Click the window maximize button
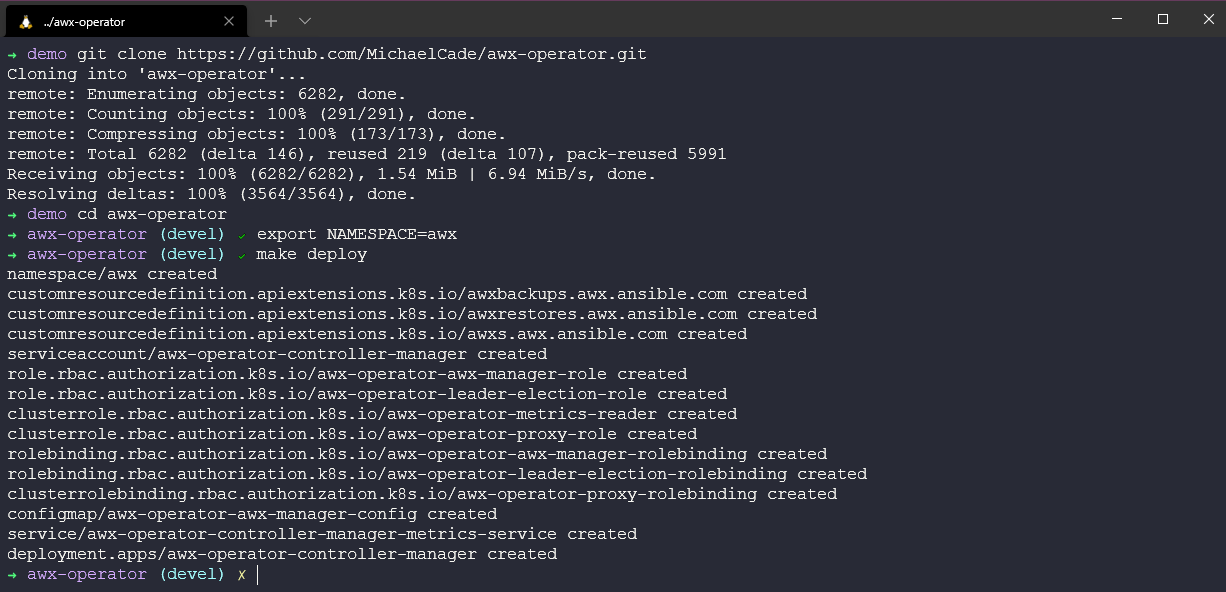This screenshot has width=1226, height=592. tap(1163, 20)
